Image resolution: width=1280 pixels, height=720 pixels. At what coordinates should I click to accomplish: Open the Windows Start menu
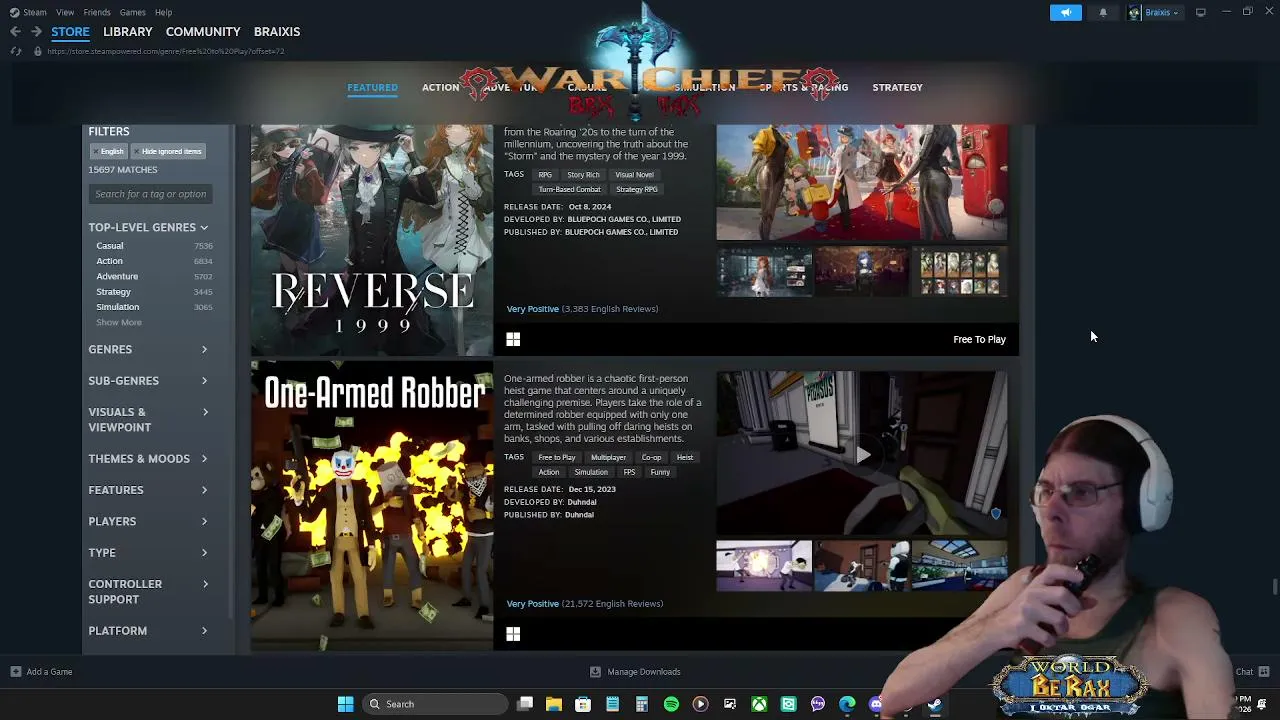click(x=345, y=704)
